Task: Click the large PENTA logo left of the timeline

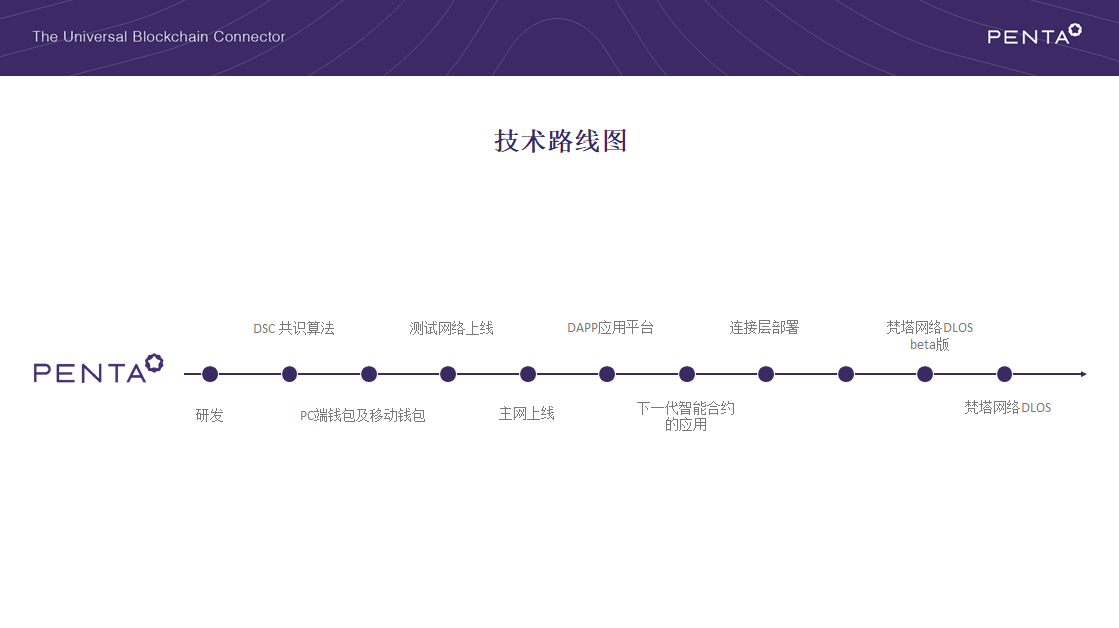Action: tap(98, 369)
